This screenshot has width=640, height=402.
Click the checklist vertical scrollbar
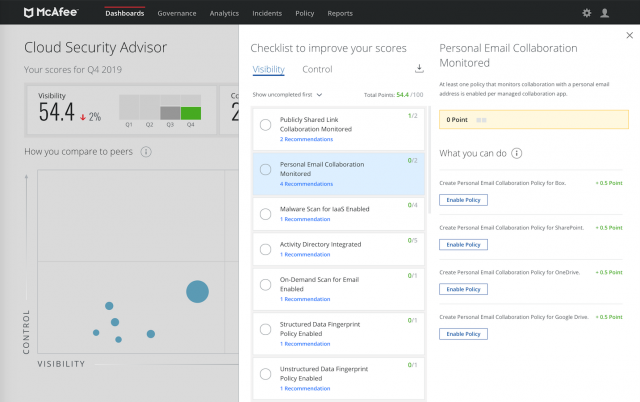(429, 160)
